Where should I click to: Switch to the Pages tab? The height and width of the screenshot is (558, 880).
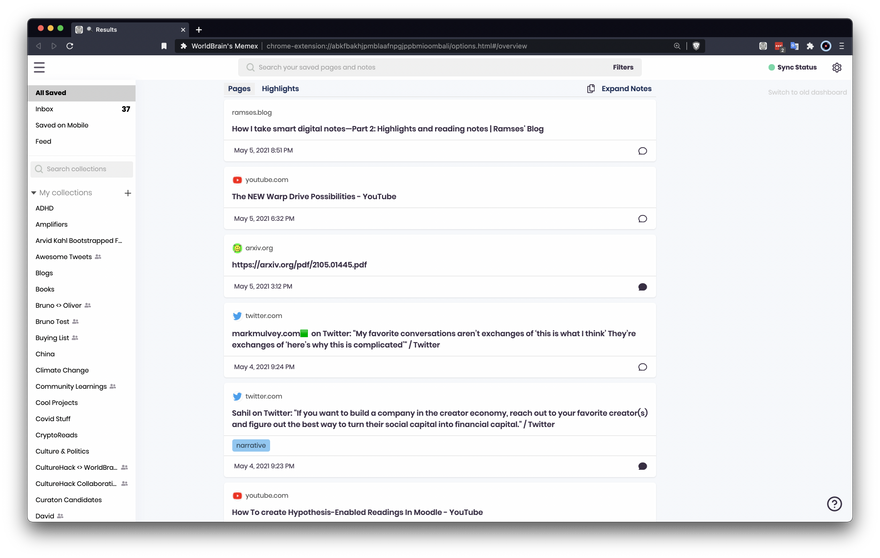tap(239, 89)
